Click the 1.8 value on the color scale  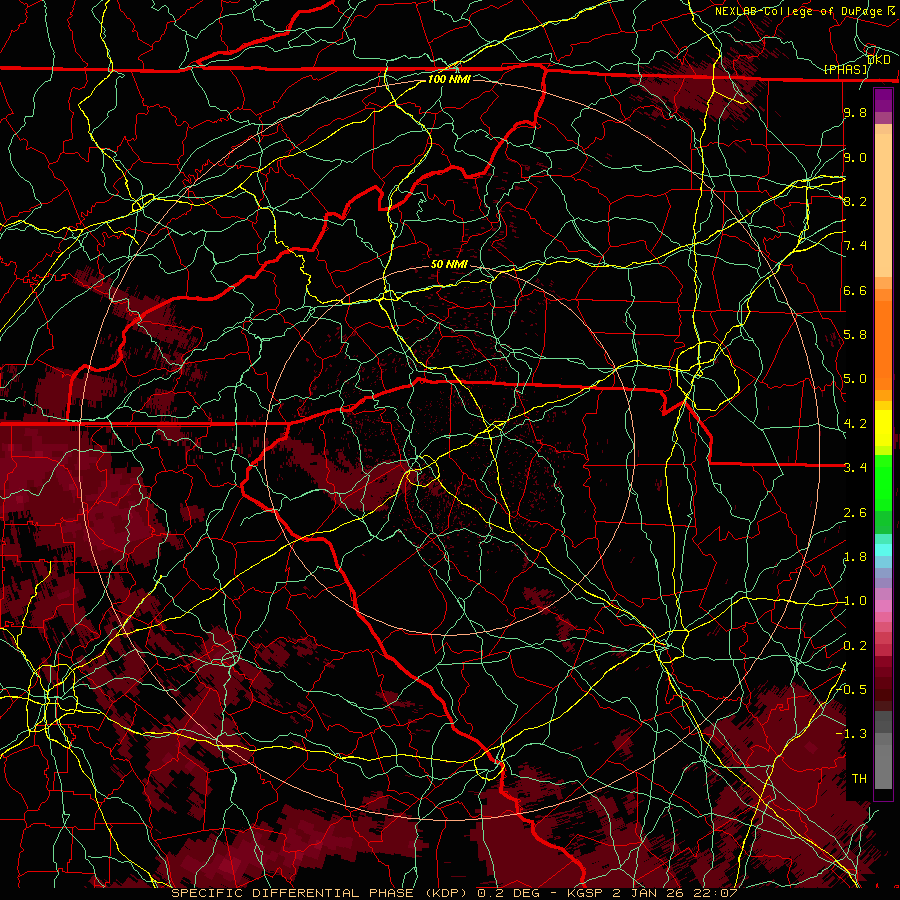(855, 557)
